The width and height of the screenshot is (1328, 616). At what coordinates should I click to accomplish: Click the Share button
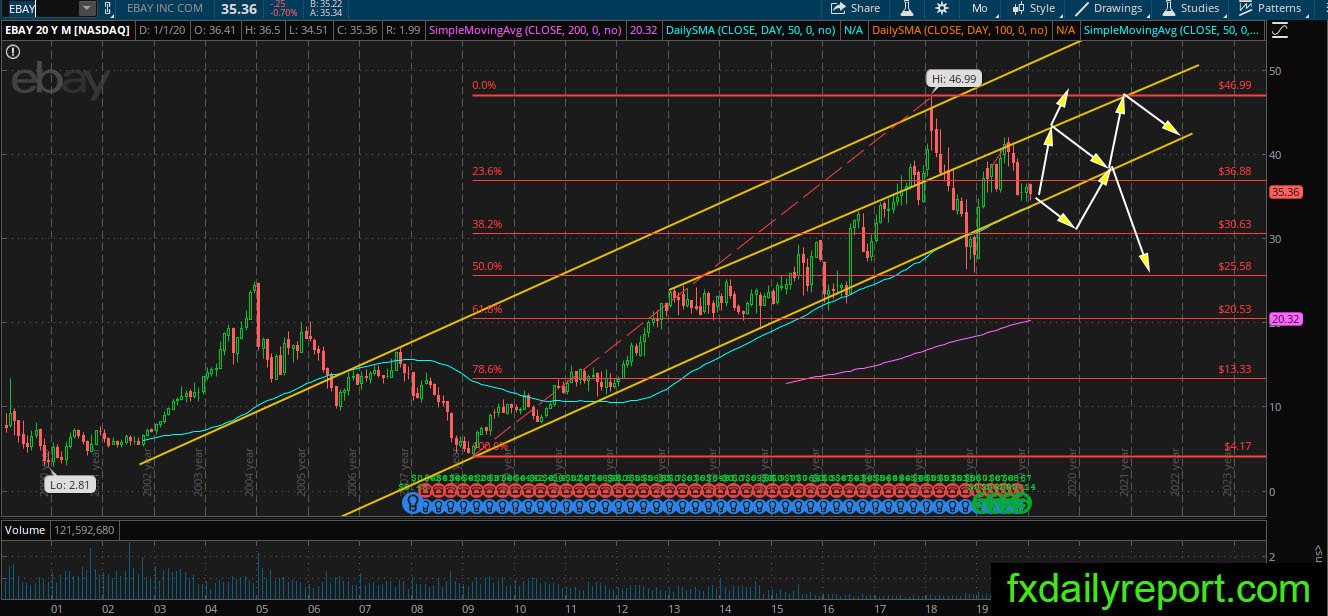(x=855, y=8)
